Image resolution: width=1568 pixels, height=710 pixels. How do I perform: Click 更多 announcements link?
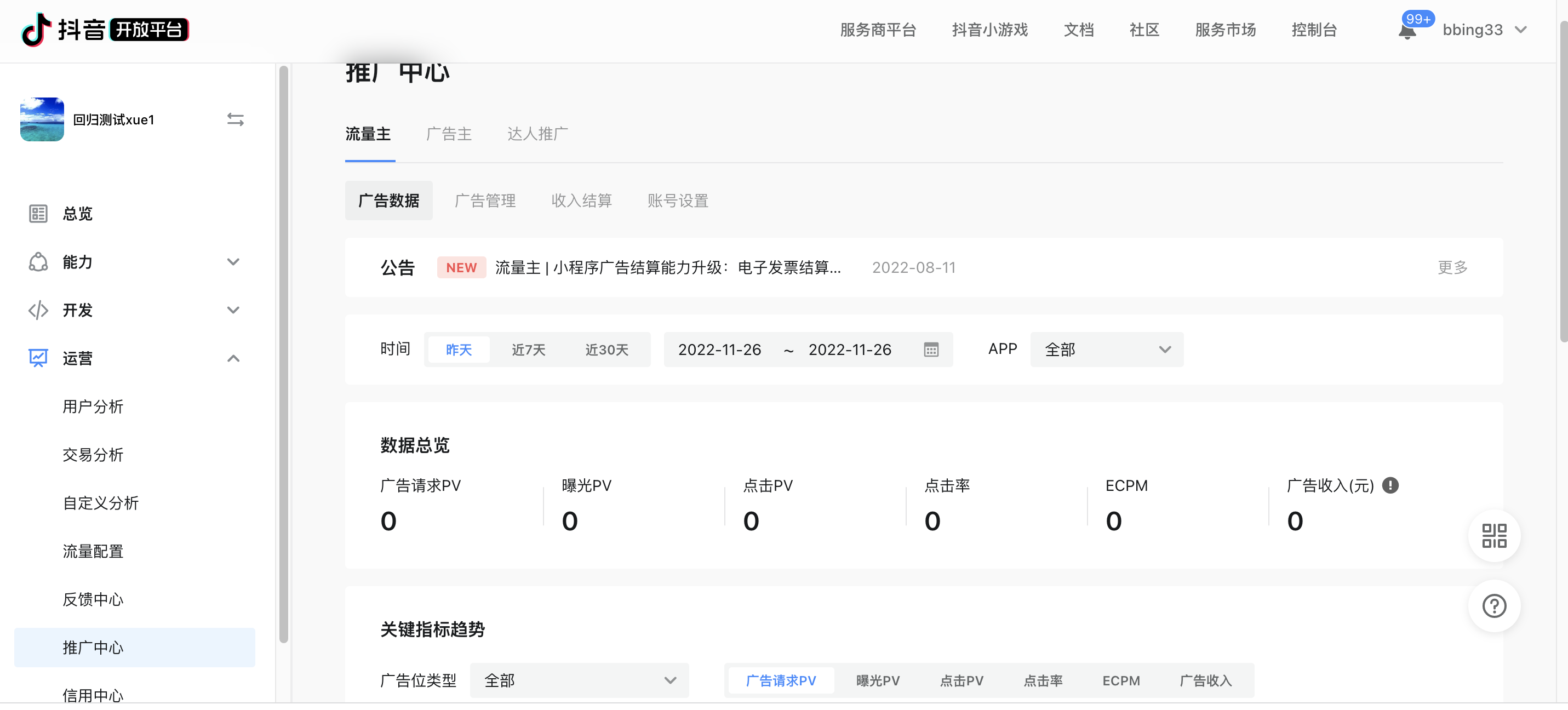point(1452,267)
